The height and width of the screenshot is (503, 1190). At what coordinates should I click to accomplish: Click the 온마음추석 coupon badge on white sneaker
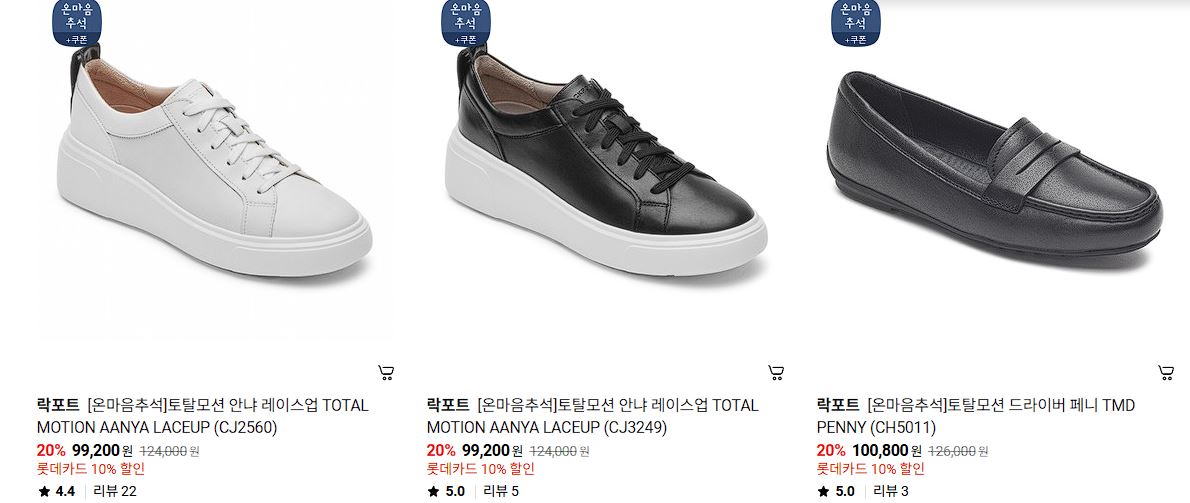click(76, 23)
